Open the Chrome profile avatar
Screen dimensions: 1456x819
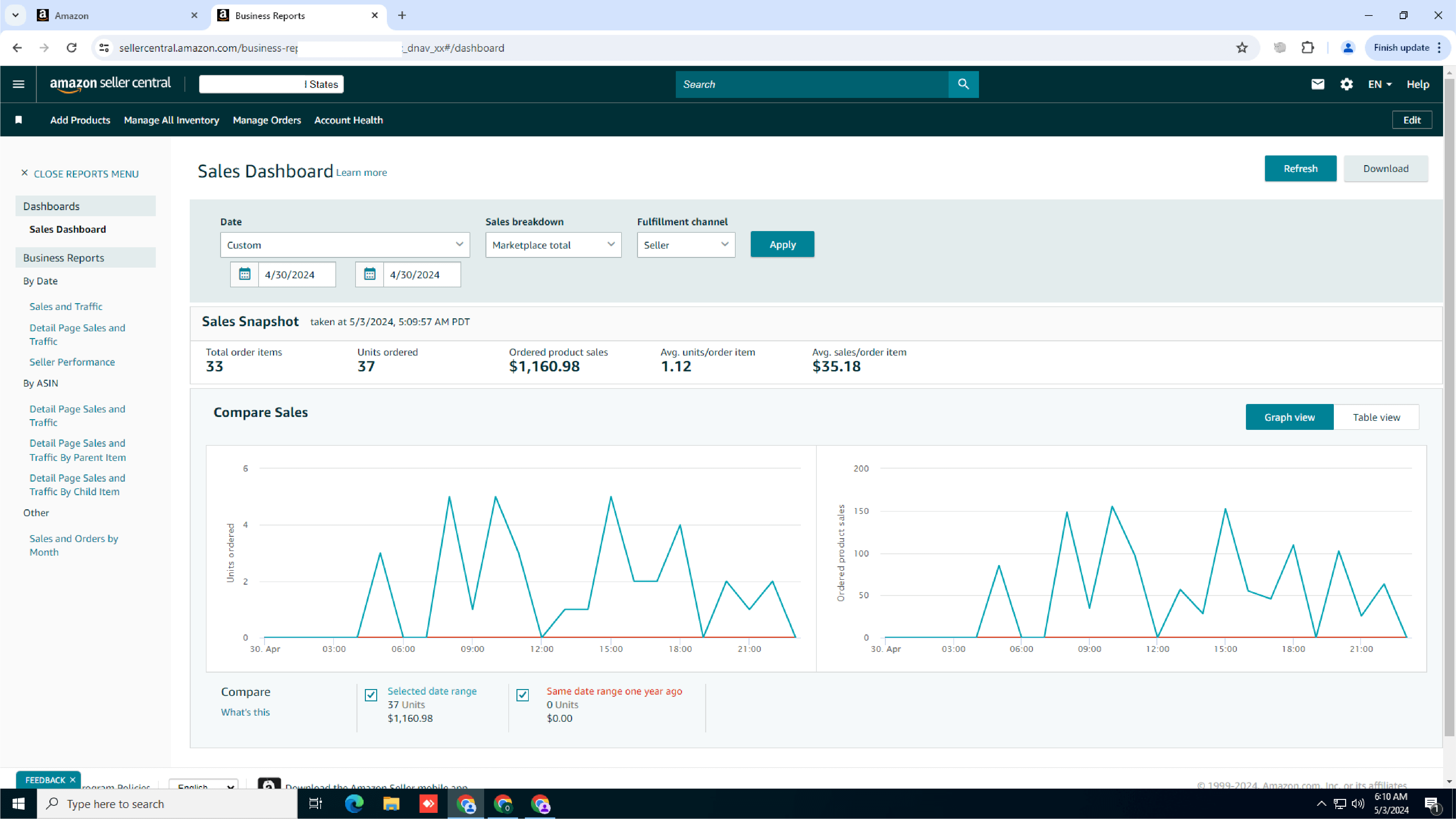pyautogui.click(x=1348, y=48)
